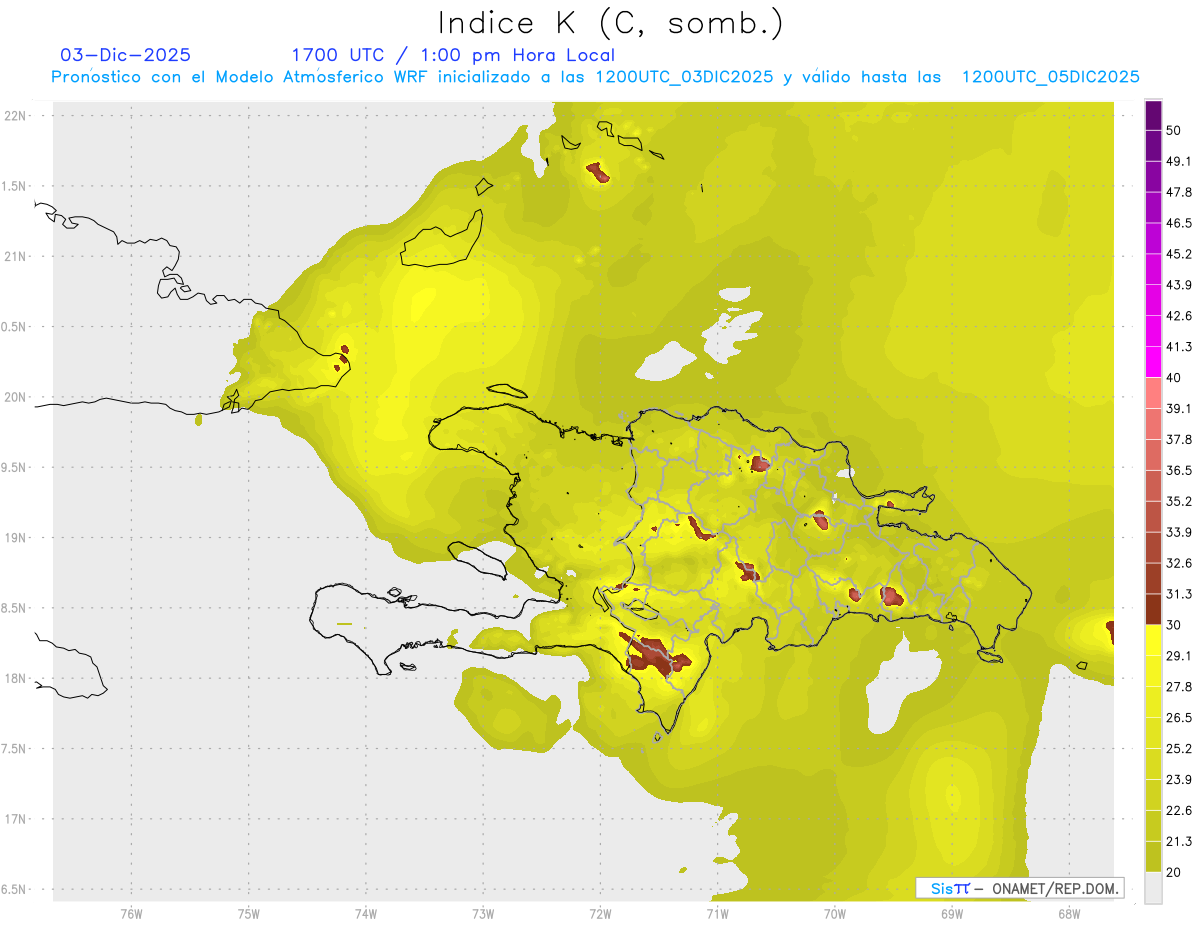Click the longitude axis label "69W"

[951, 913]
